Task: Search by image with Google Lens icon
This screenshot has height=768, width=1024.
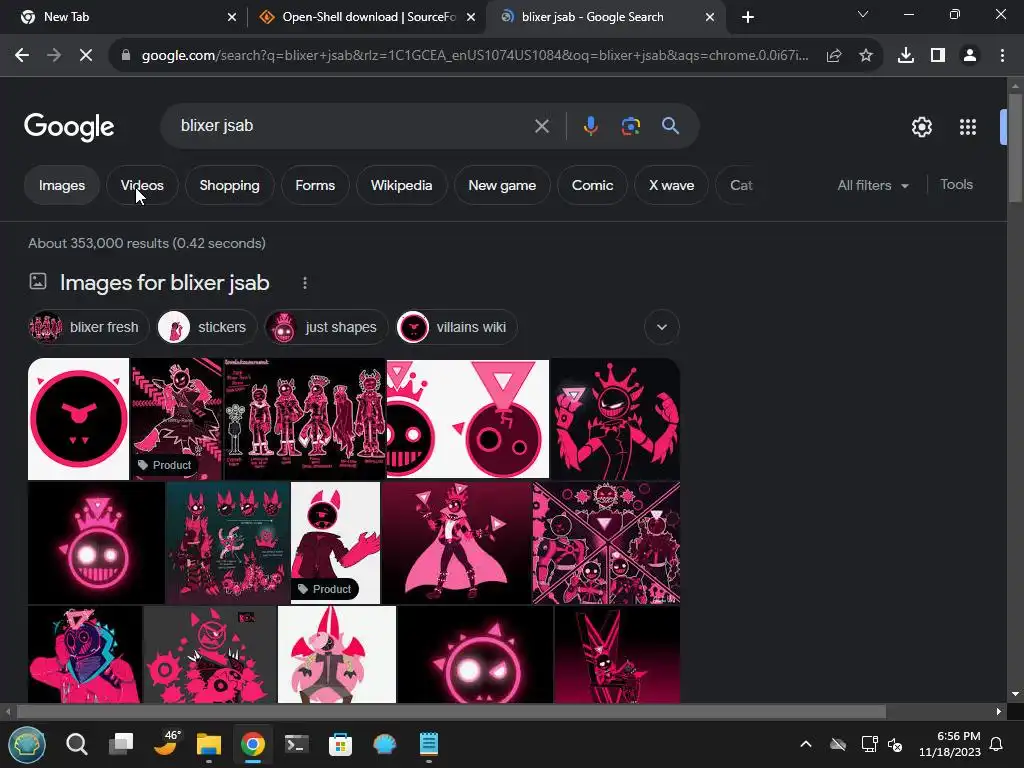Action: click(631, 126)
